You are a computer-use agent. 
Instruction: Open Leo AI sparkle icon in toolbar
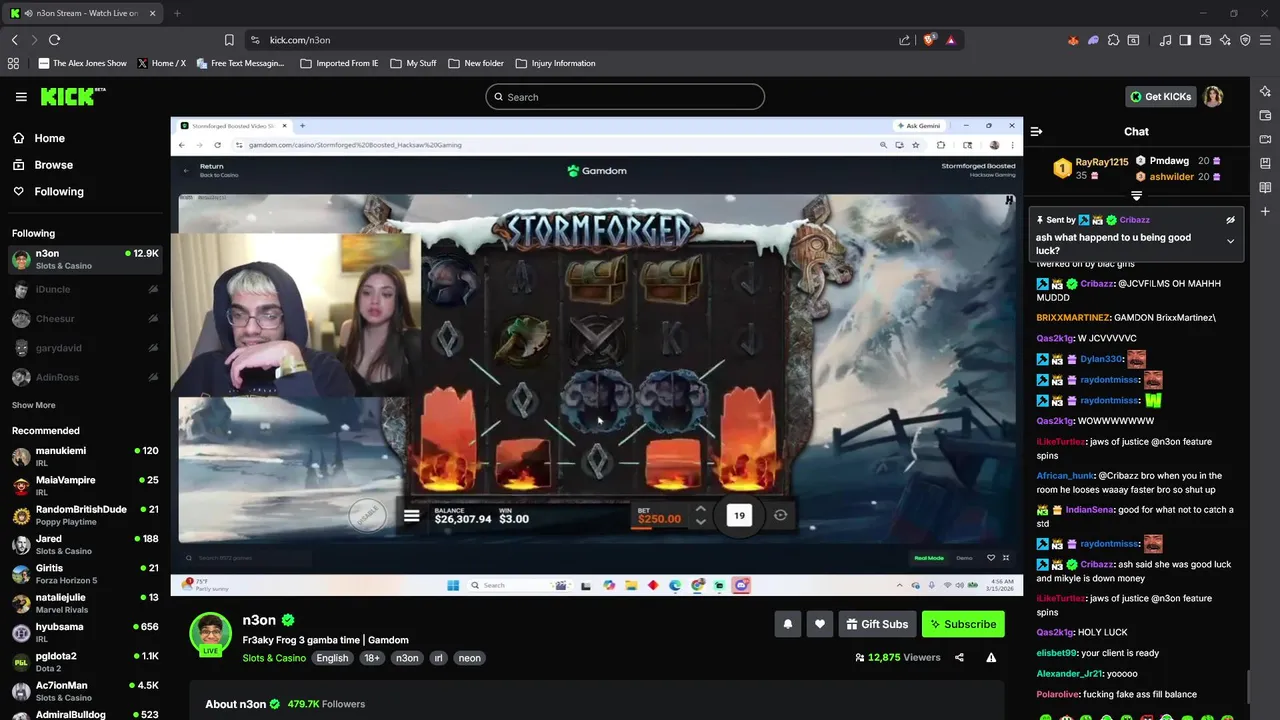[x=1225, y=40]
